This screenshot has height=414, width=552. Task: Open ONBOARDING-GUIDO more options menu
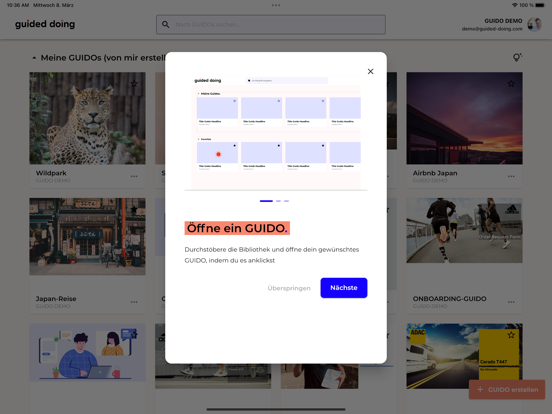[511, 302]
